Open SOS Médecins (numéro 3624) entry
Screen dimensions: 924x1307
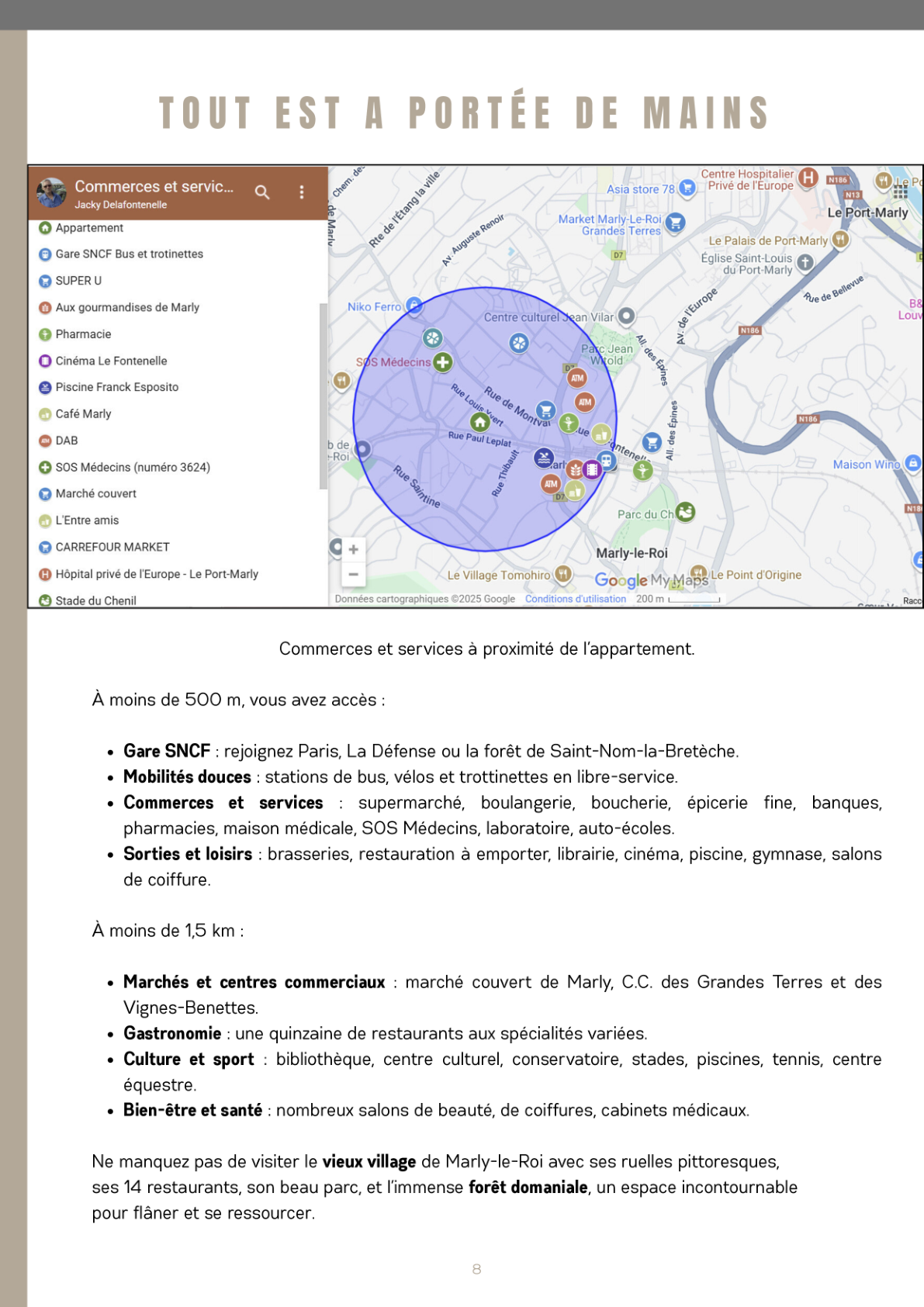124,467
